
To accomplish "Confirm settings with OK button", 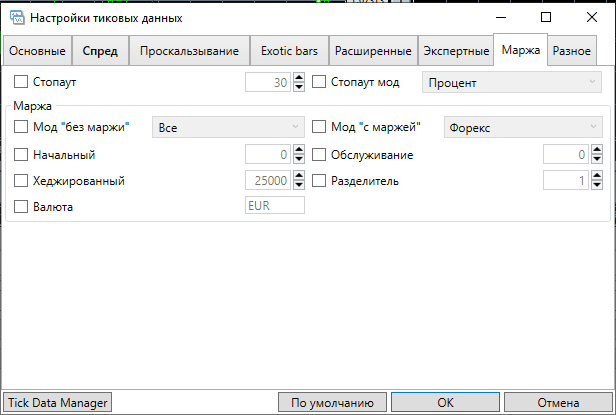I will tap(446, 402).
